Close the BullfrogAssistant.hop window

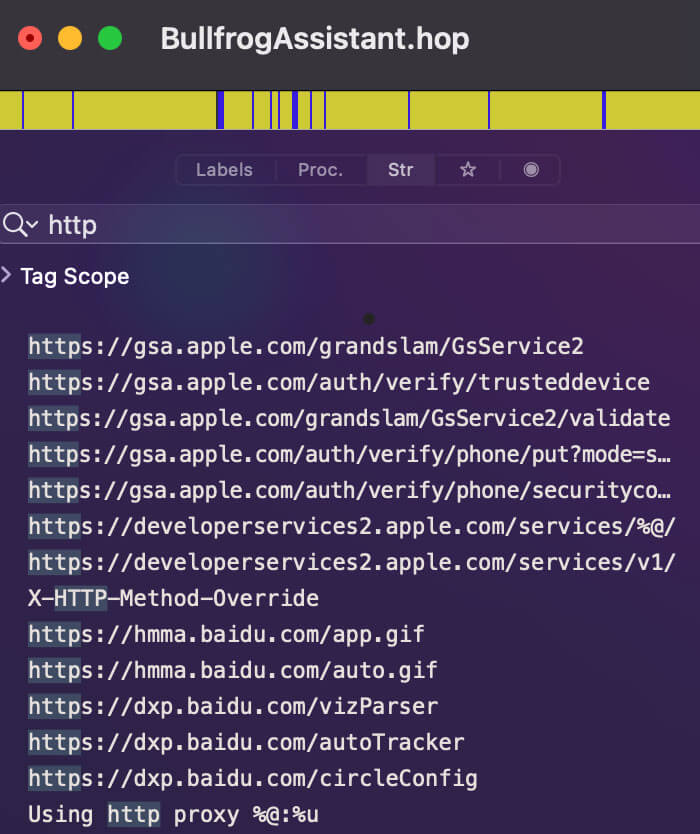point(30,39)
